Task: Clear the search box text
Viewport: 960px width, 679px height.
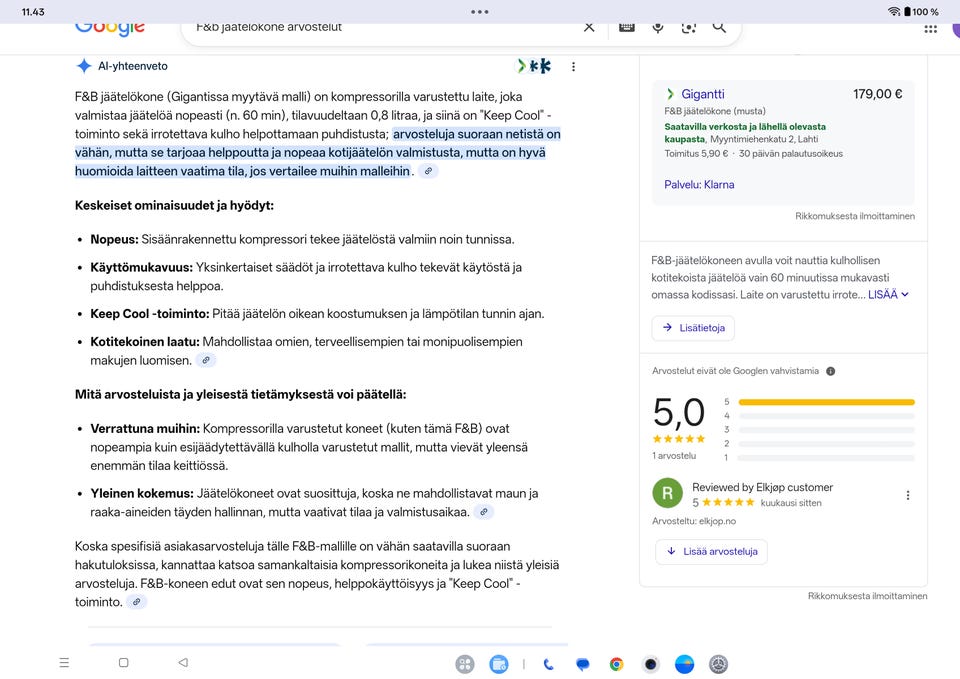Action: [589, 27]
